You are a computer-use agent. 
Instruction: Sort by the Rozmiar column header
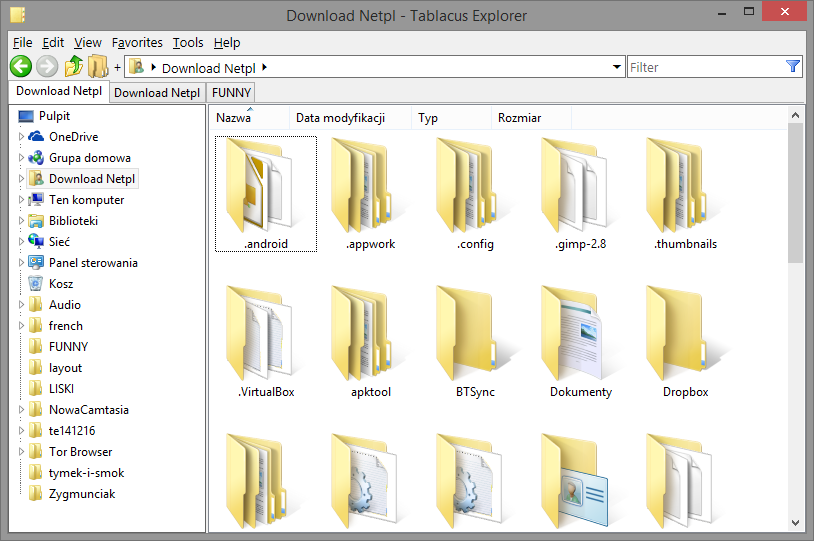(531, 118)
